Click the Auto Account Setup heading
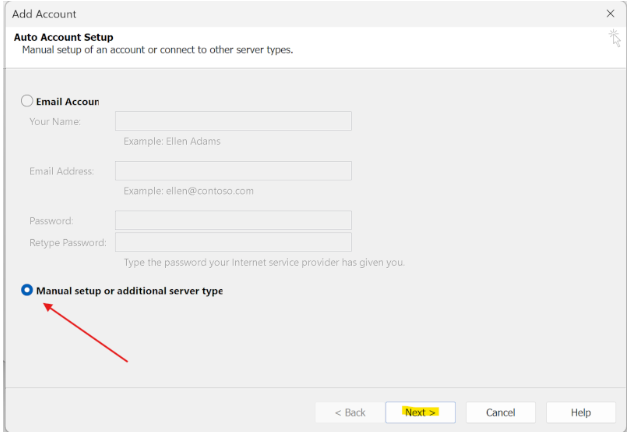 [x=63, y=37]
